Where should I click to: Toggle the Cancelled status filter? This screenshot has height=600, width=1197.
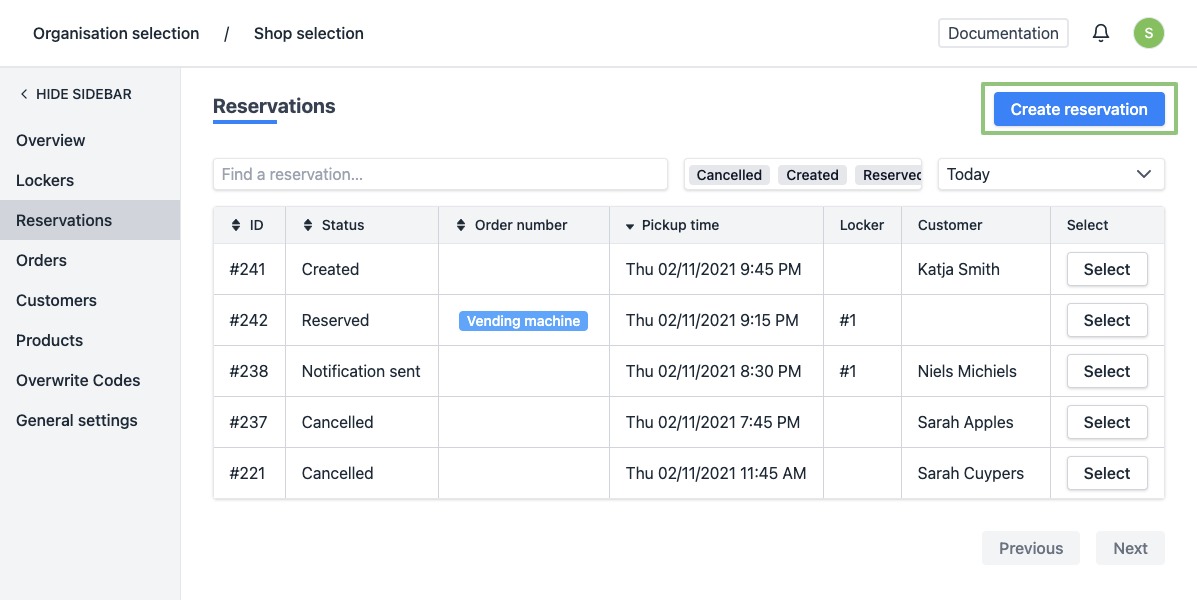[729, 175]
